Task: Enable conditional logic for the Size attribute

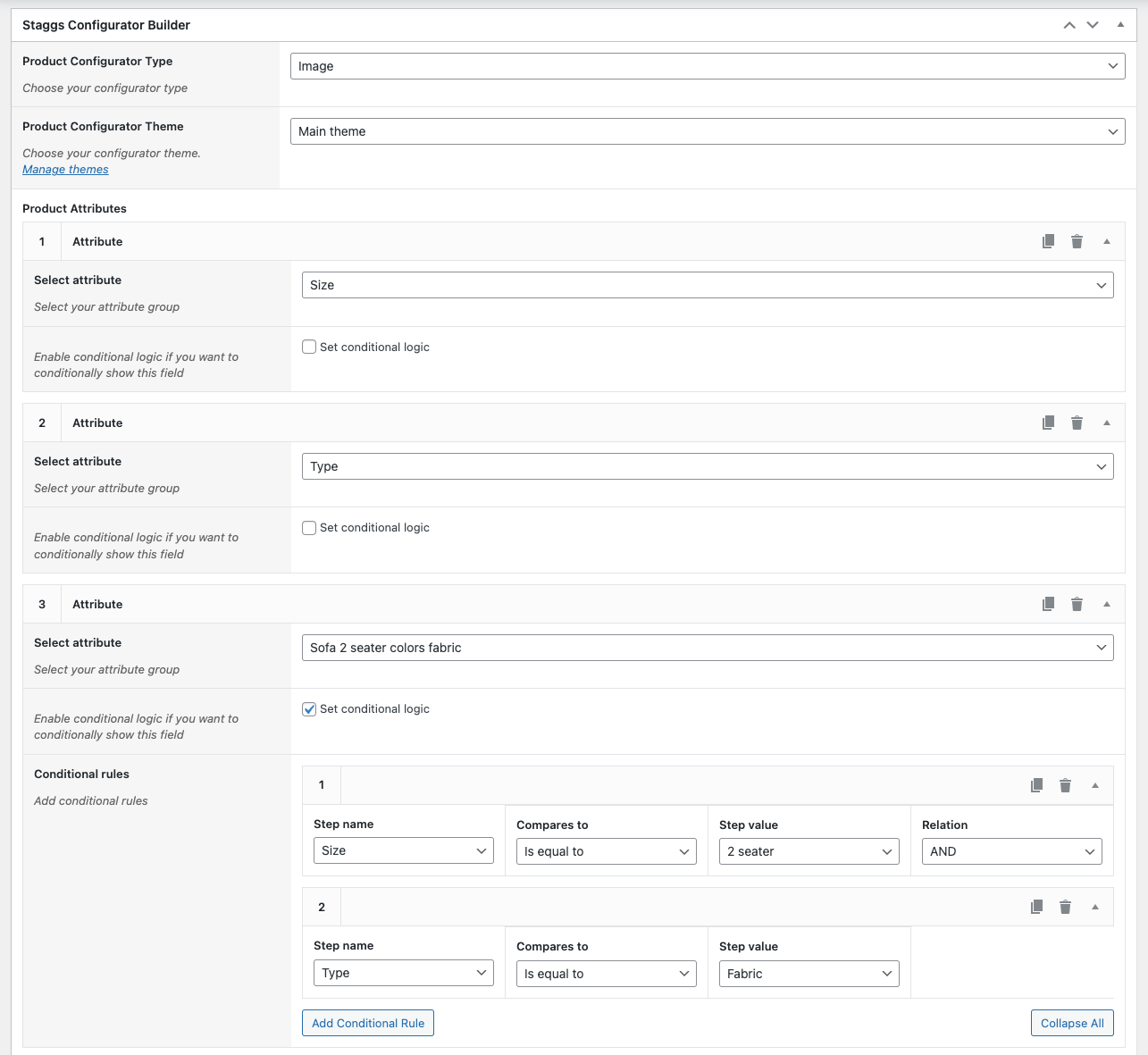Action: [x=308, y=346]
